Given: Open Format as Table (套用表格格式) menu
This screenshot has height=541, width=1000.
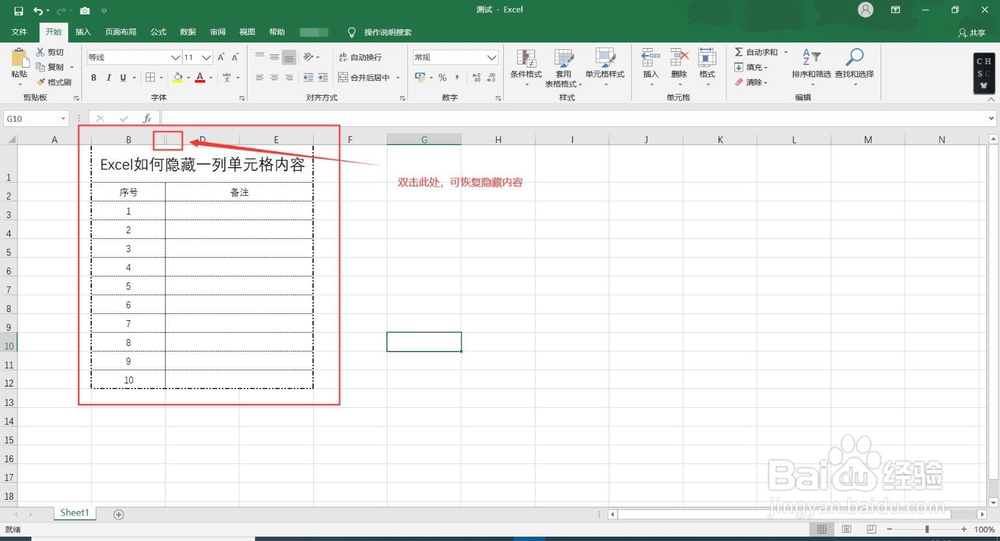Looking at the screenshot, I should point(563,67).
